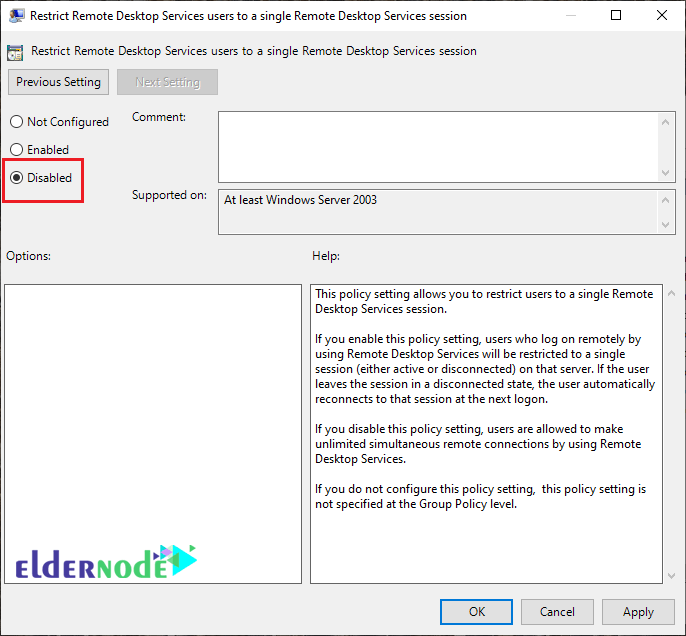Click the policy setting icon beside heading
Image resolution: width=686 pixels, height=636 pixels.
click(x=15, y=52)
